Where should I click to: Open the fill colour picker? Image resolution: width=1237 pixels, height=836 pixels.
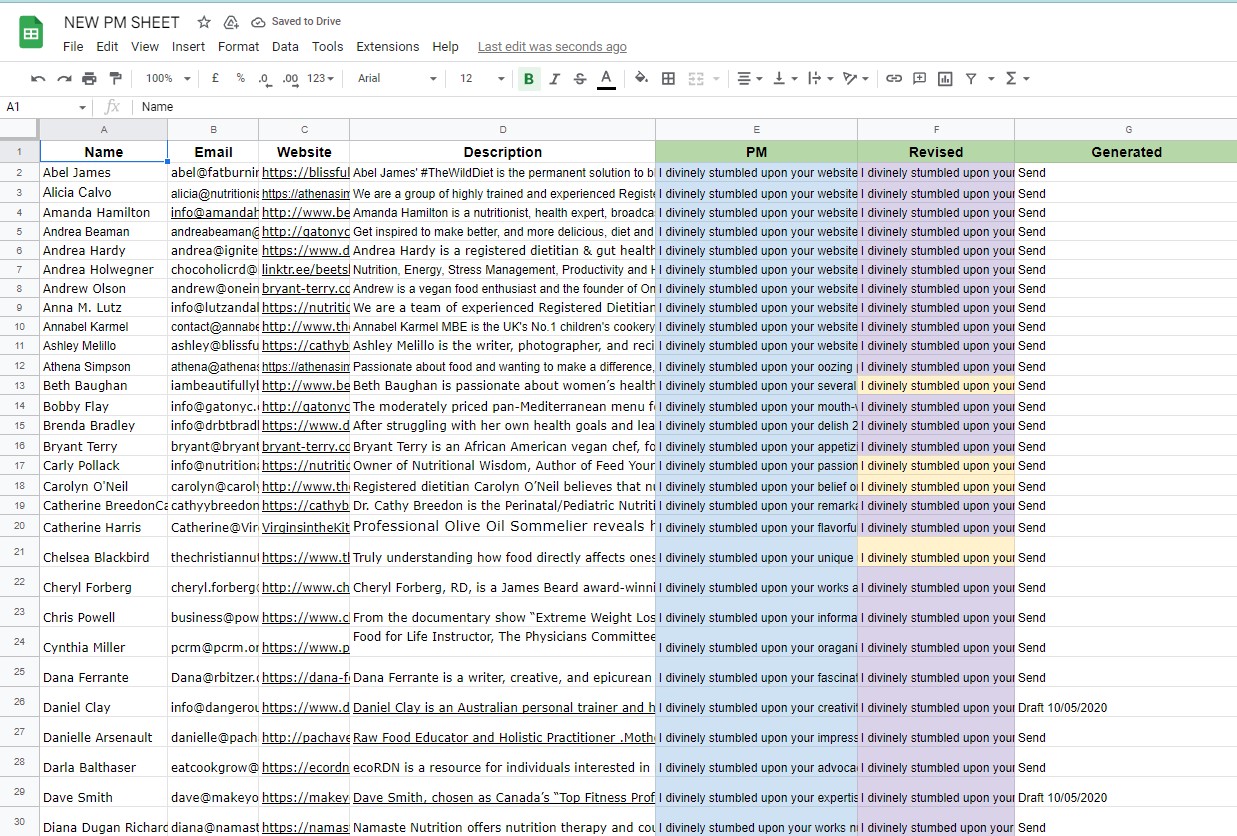pos(642,78)
